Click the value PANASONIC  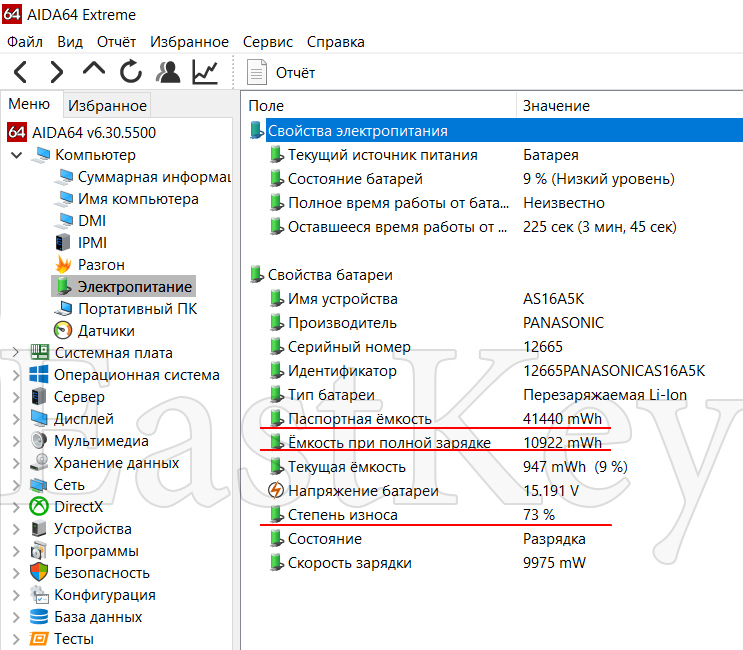[x=563, y=323]
